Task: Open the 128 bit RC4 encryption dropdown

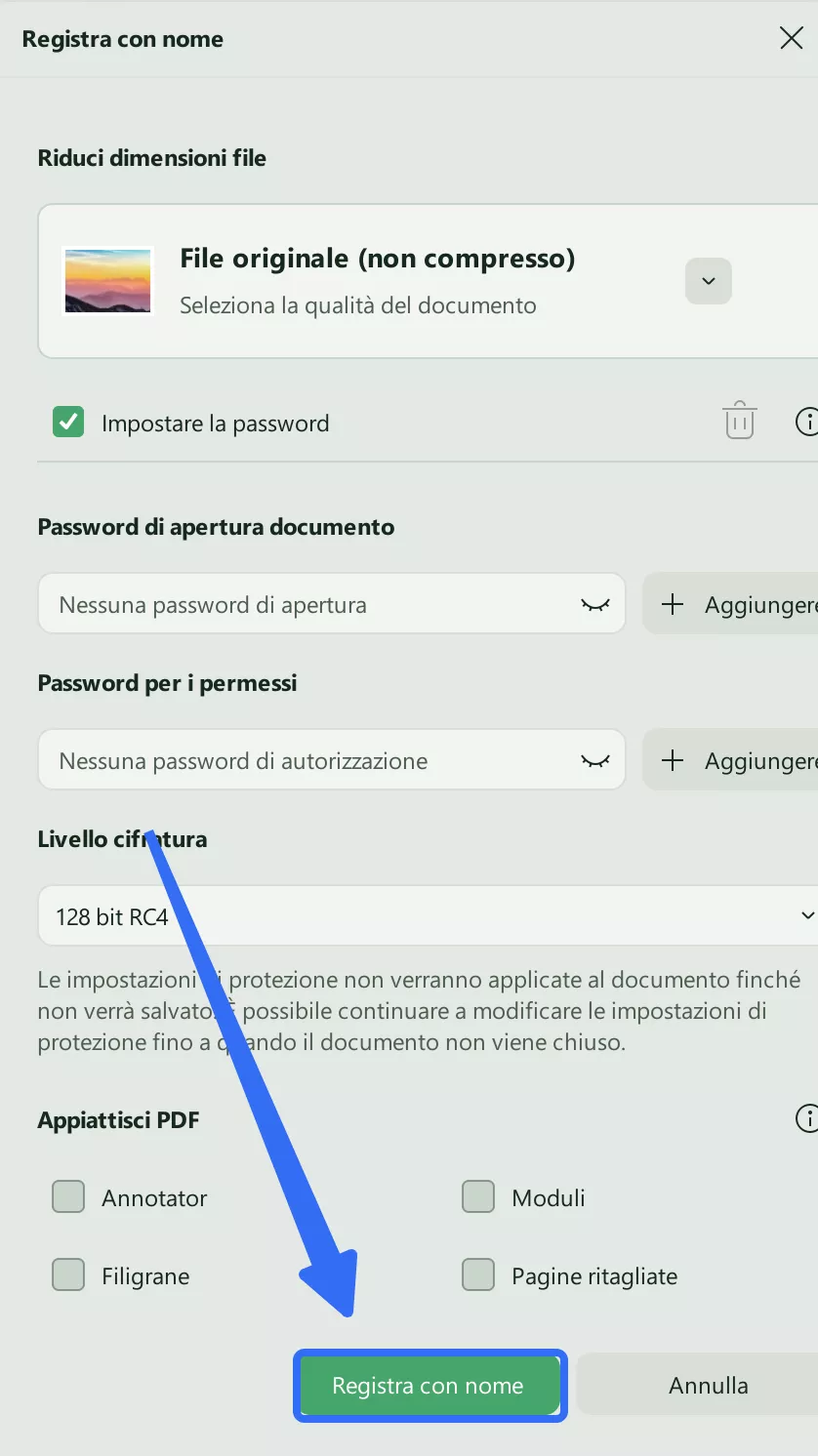Action: coord(806,915)
